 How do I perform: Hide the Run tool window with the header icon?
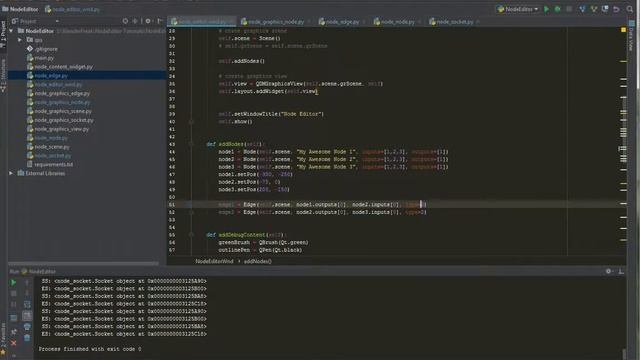pos(621,271)
